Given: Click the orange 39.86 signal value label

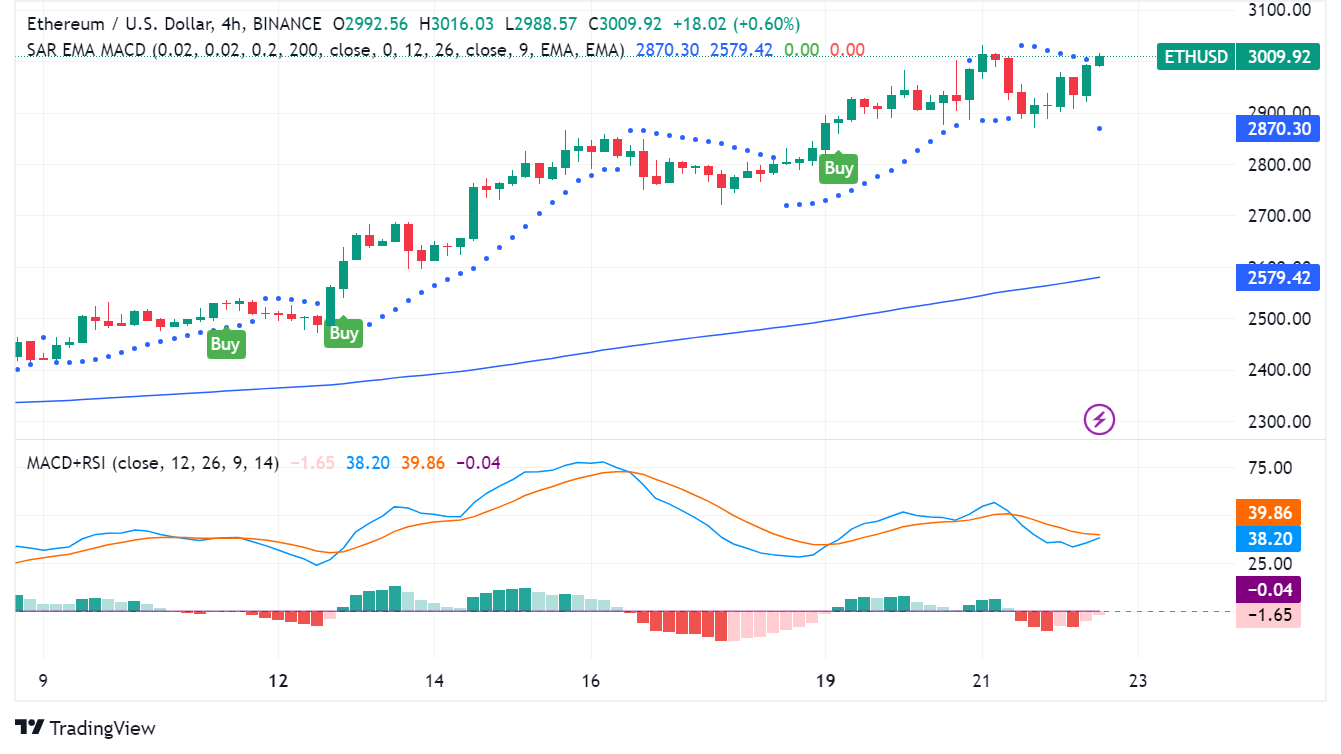Looking at the screenshot, I should [x=1269, y=512].
